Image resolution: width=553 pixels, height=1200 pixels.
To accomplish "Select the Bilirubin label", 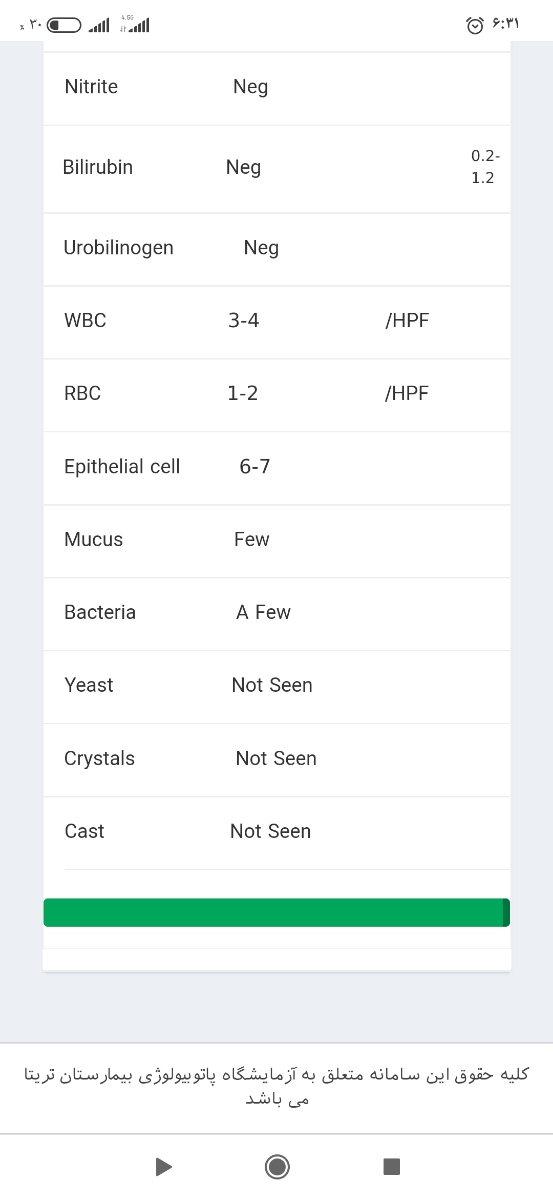I will click(x=98, y=167).
